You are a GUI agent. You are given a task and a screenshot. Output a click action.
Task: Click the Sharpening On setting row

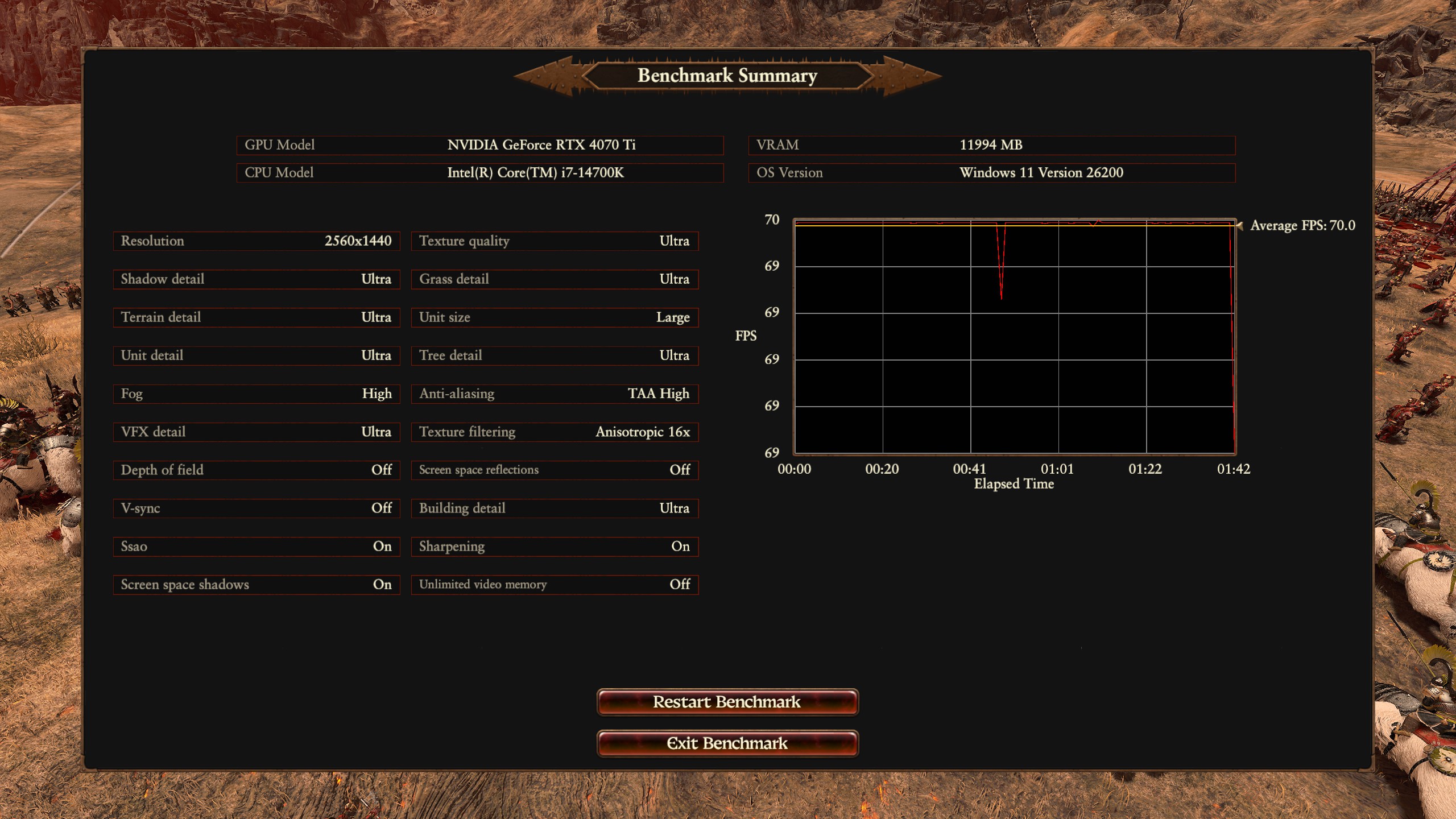coord(555,547)
